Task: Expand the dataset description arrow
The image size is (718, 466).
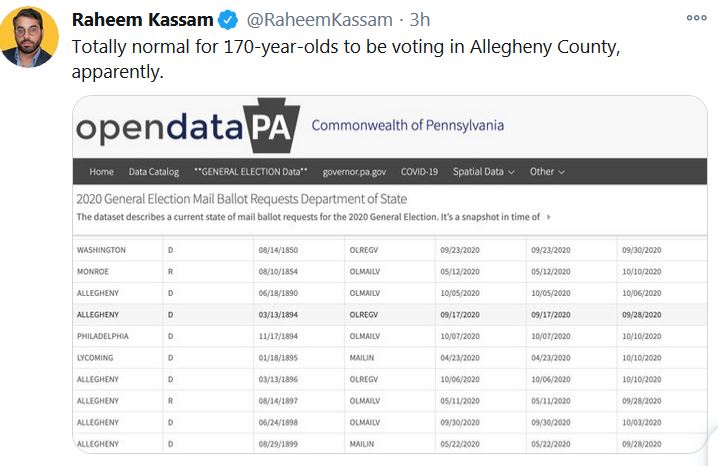Action: point(549,216)
